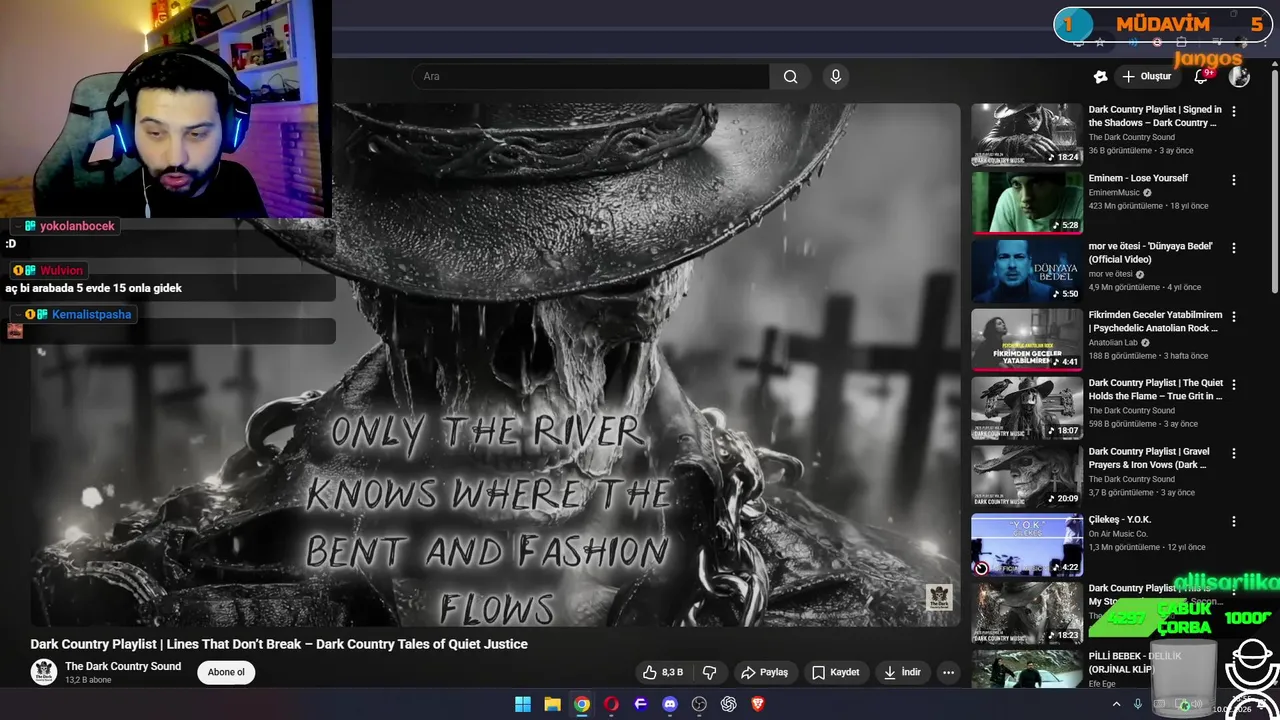Open options for The Quiet Holds the Flame

coord(1234,385)
